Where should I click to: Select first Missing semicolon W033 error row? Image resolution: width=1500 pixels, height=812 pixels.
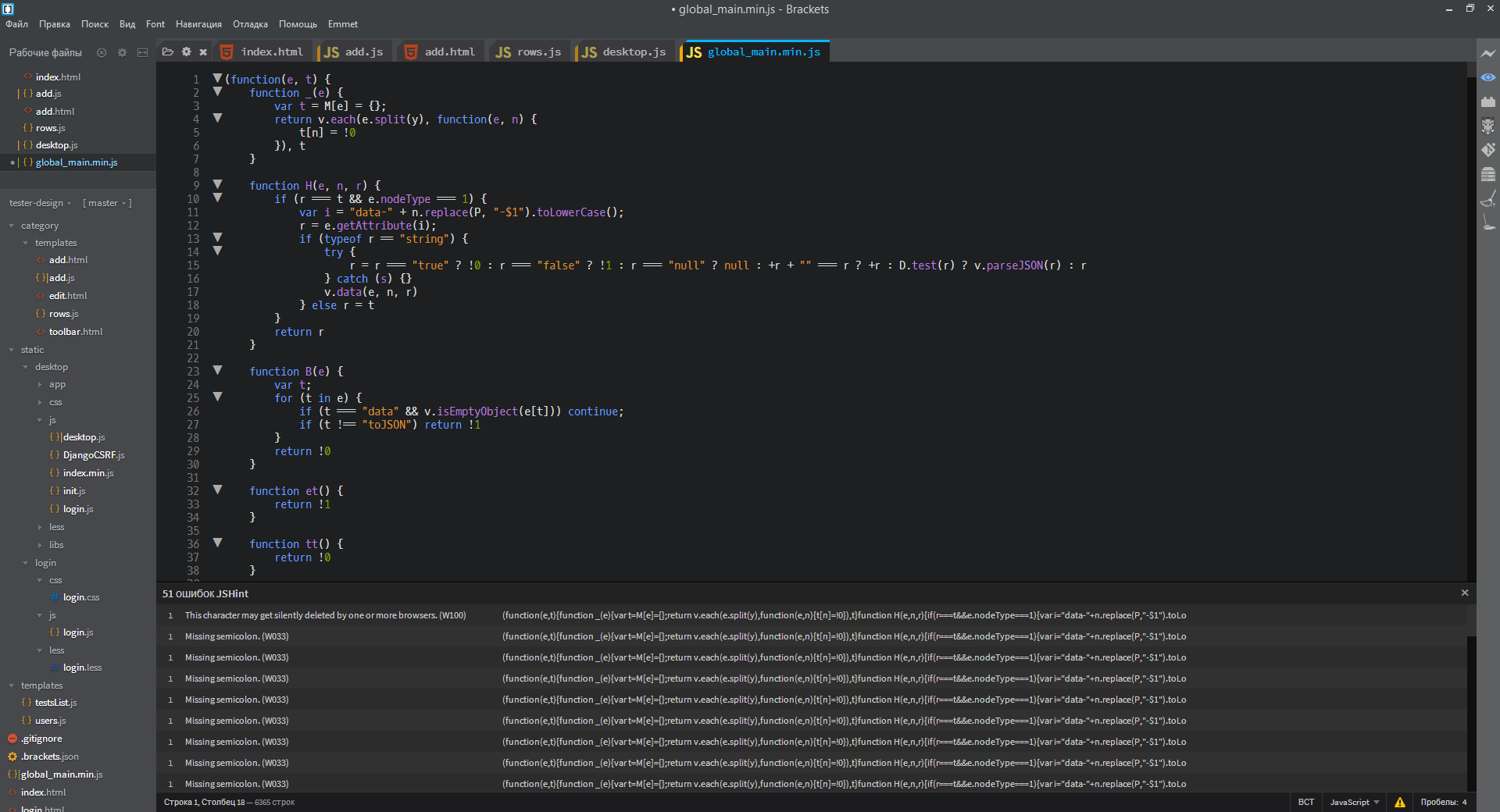pos(237,636)
